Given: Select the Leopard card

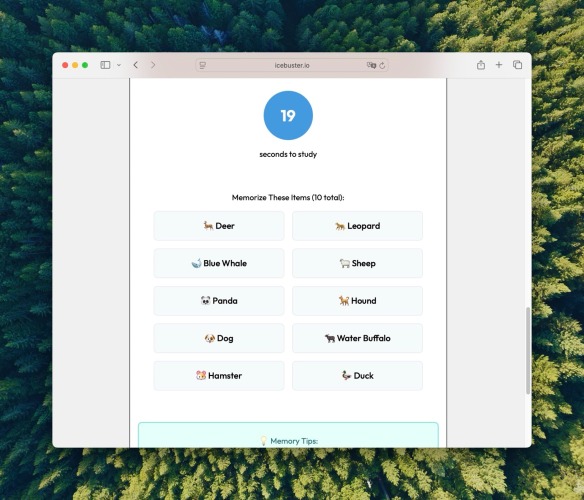Looking at the screenshot, I should click(x=358, y=226).
